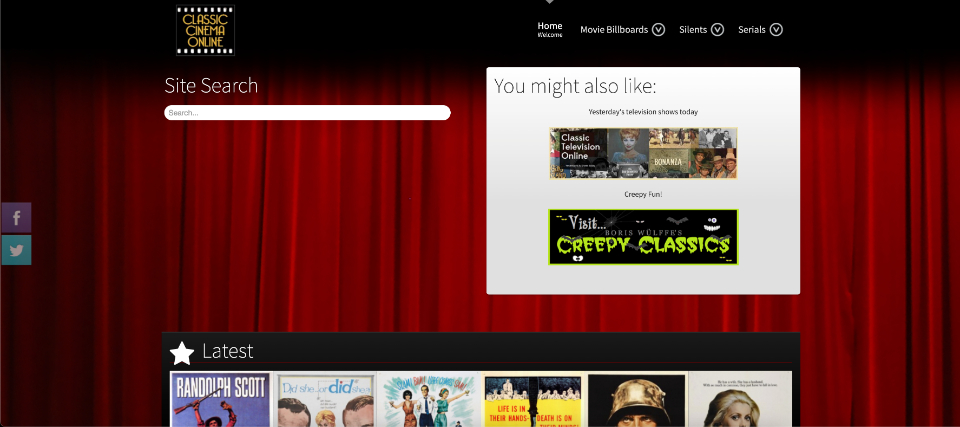Click the "Latest" section heading
The height and width of the screenshot is (427, 960).
coord(227,351)
